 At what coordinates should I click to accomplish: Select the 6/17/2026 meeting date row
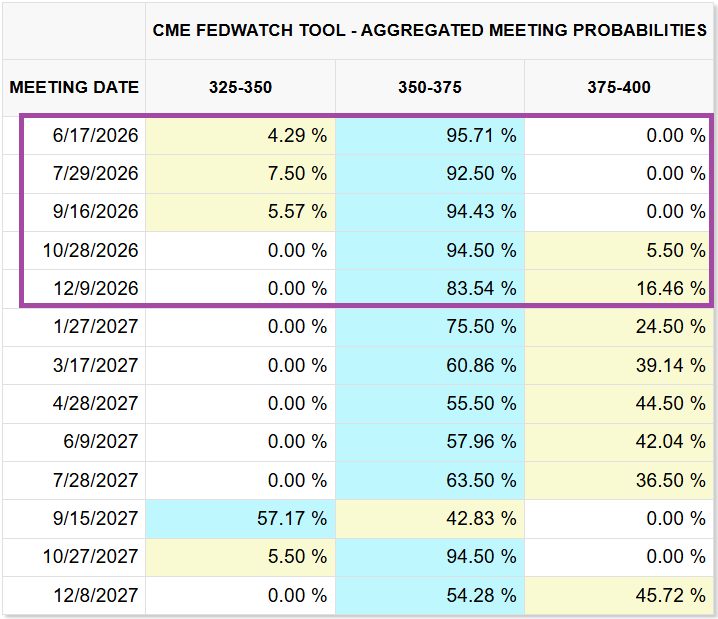pyautogui.click(x=358, y=136)
